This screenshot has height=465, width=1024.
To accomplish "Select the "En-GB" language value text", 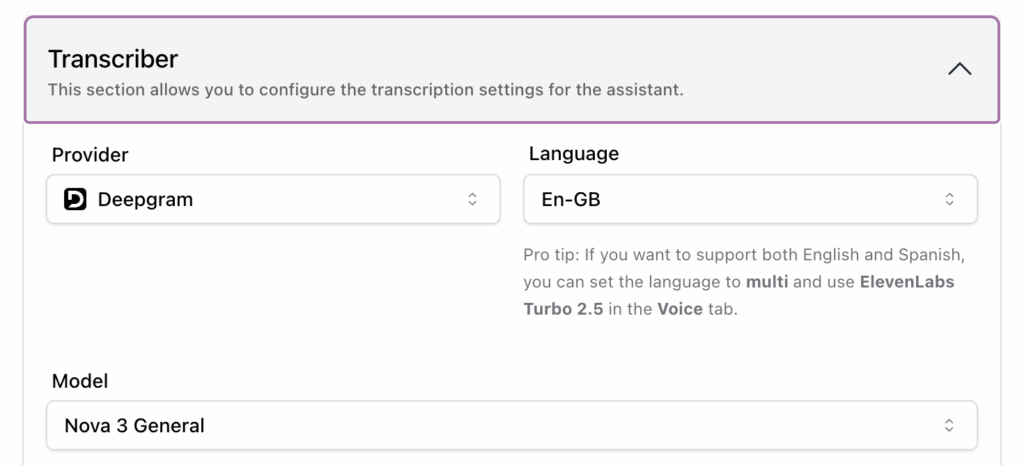I will tap(571, 200).
